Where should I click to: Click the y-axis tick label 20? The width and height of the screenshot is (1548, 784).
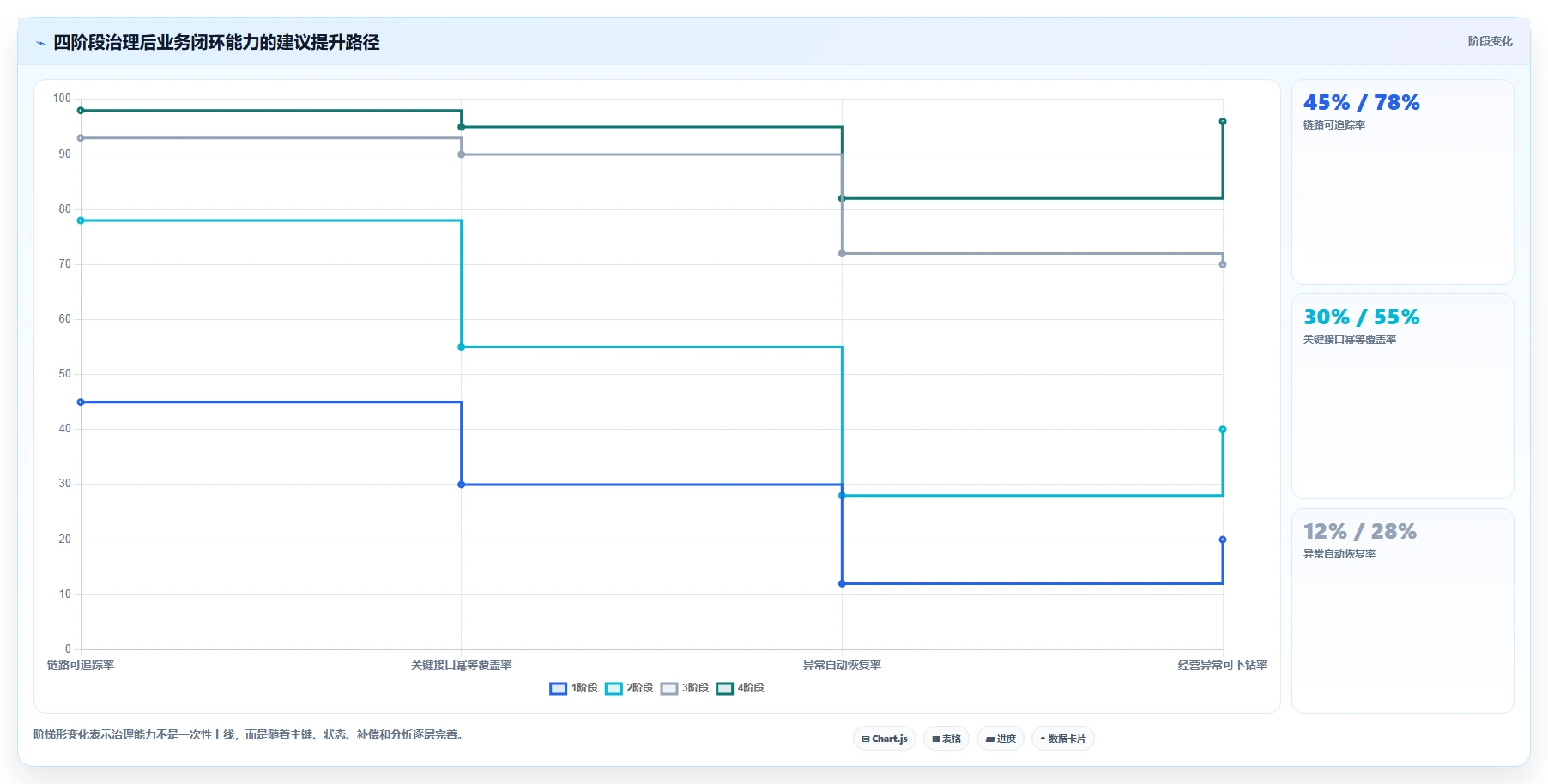(x=65, y=540)
